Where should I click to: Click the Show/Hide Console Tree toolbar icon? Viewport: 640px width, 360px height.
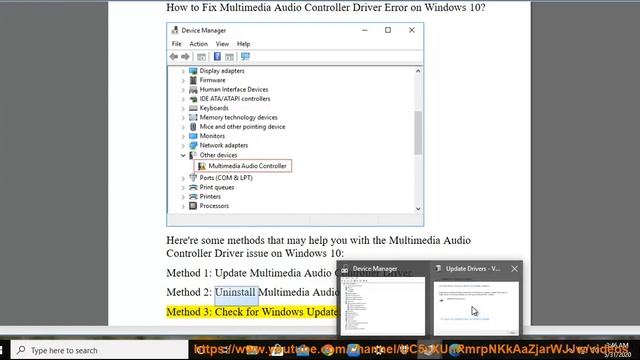point(201,57)
